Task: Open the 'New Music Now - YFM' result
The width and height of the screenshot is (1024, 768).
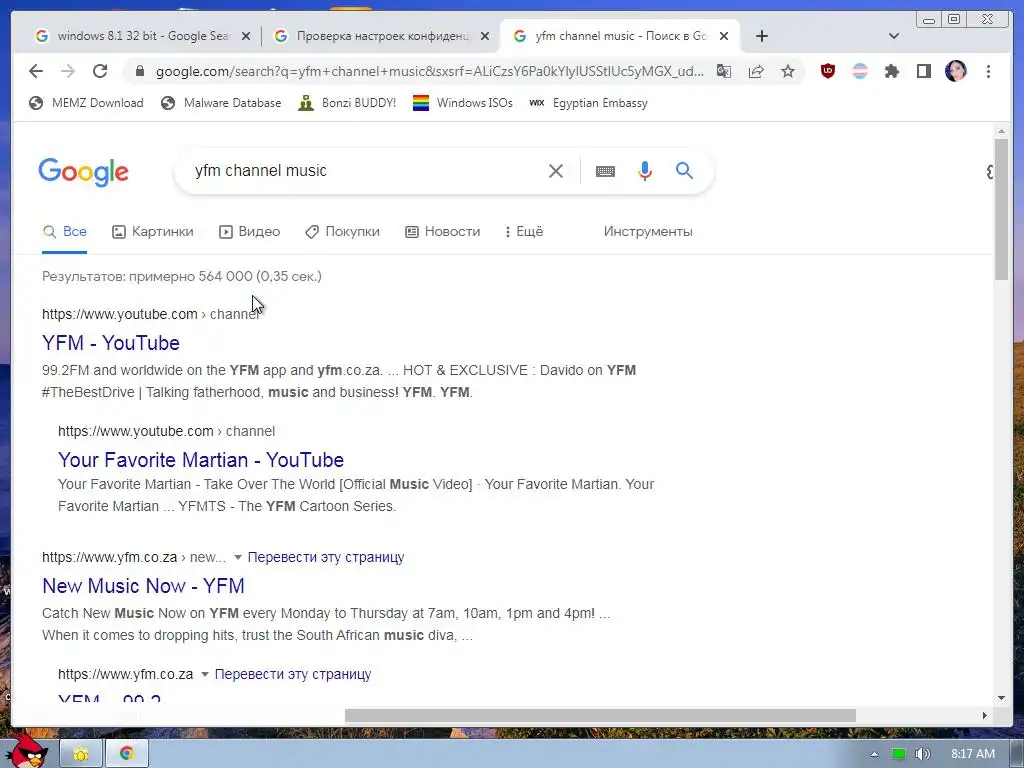Action: (144, 586)
